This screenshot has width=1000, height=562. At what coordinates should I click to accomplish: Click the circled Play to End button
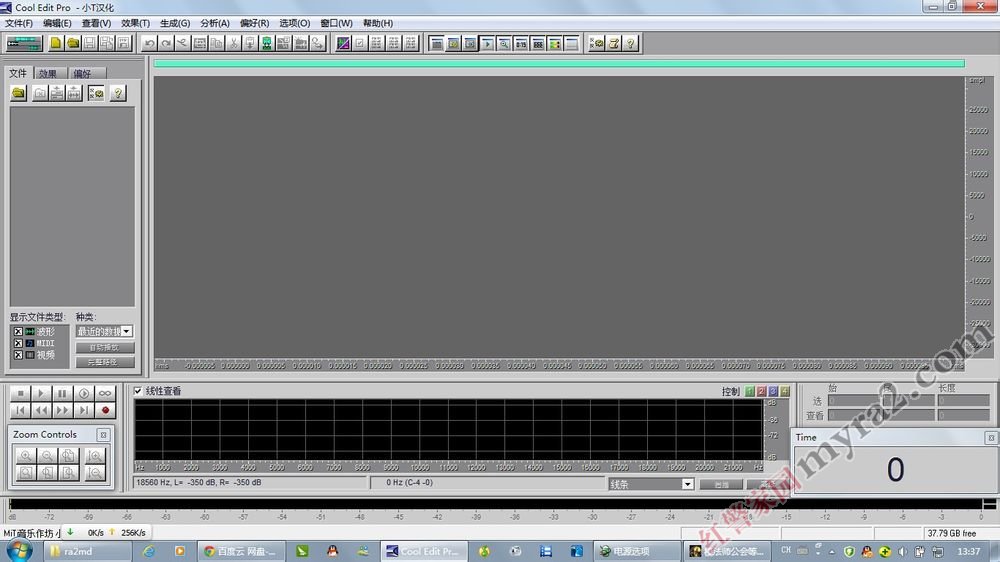(84, 394)
